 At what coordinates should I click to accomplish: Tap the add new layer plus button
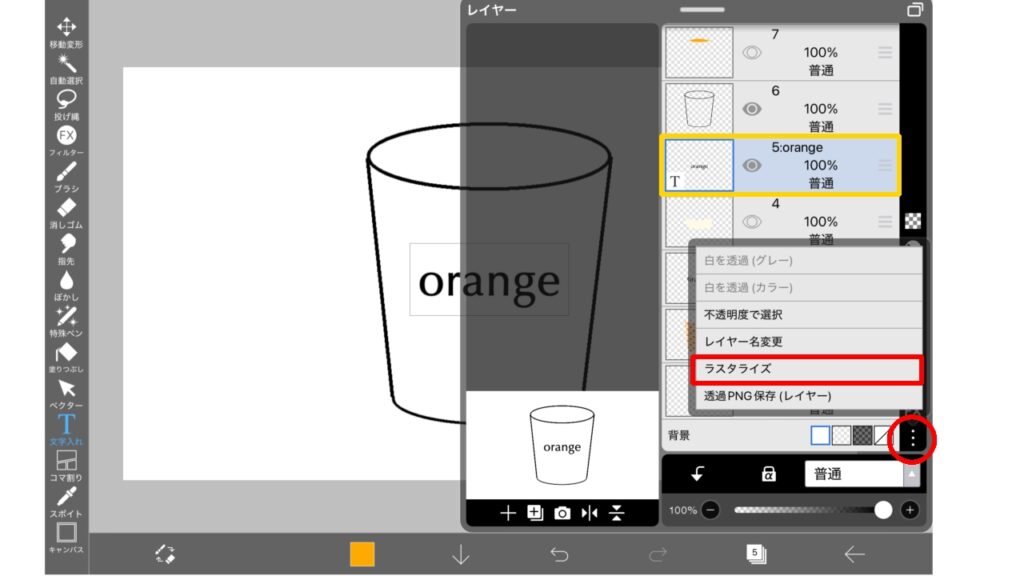(x=507, y=513)
